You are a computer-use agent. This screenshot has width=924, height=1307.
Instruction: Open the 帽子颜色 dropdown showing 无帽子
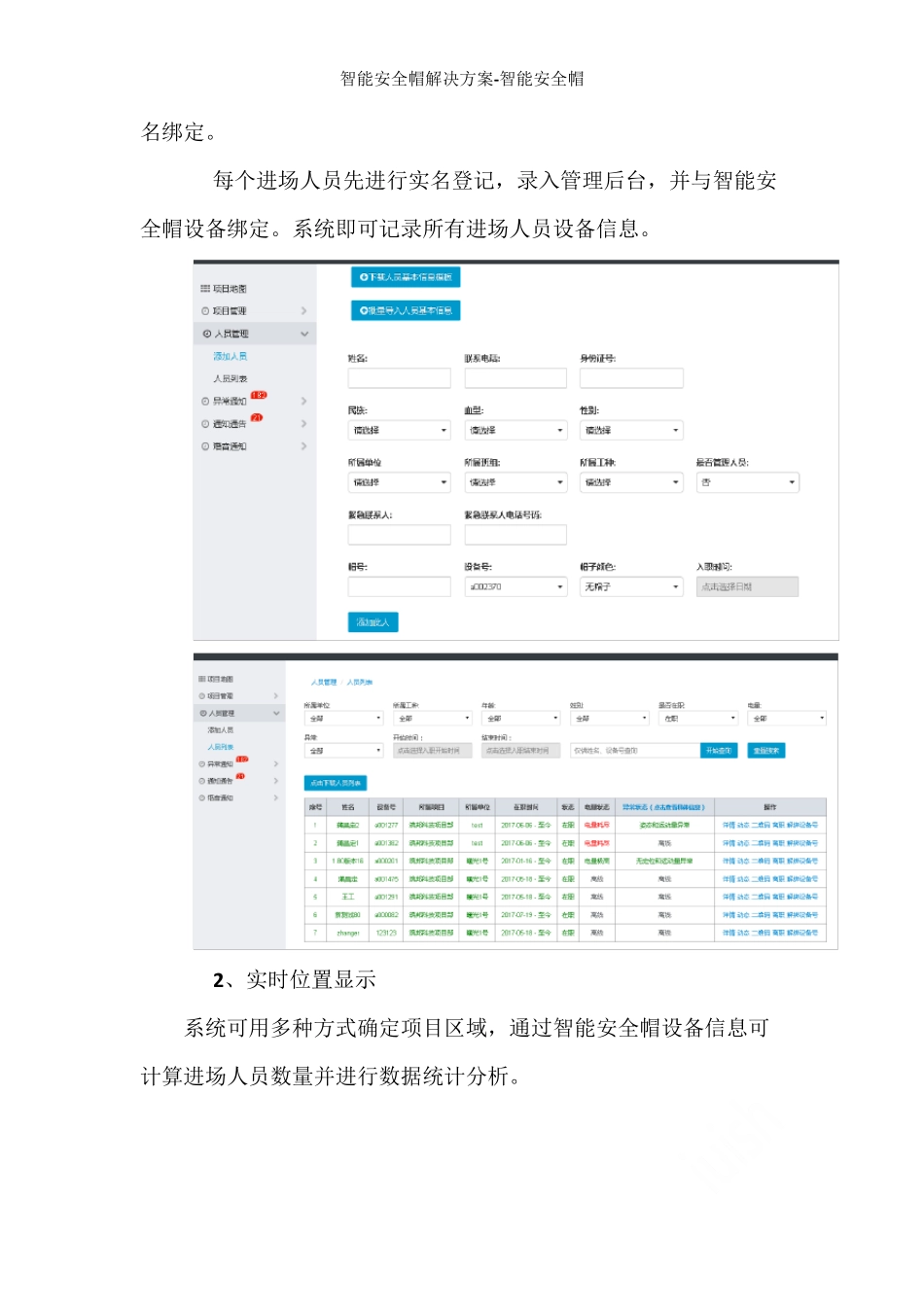click(x=632, y=586)
